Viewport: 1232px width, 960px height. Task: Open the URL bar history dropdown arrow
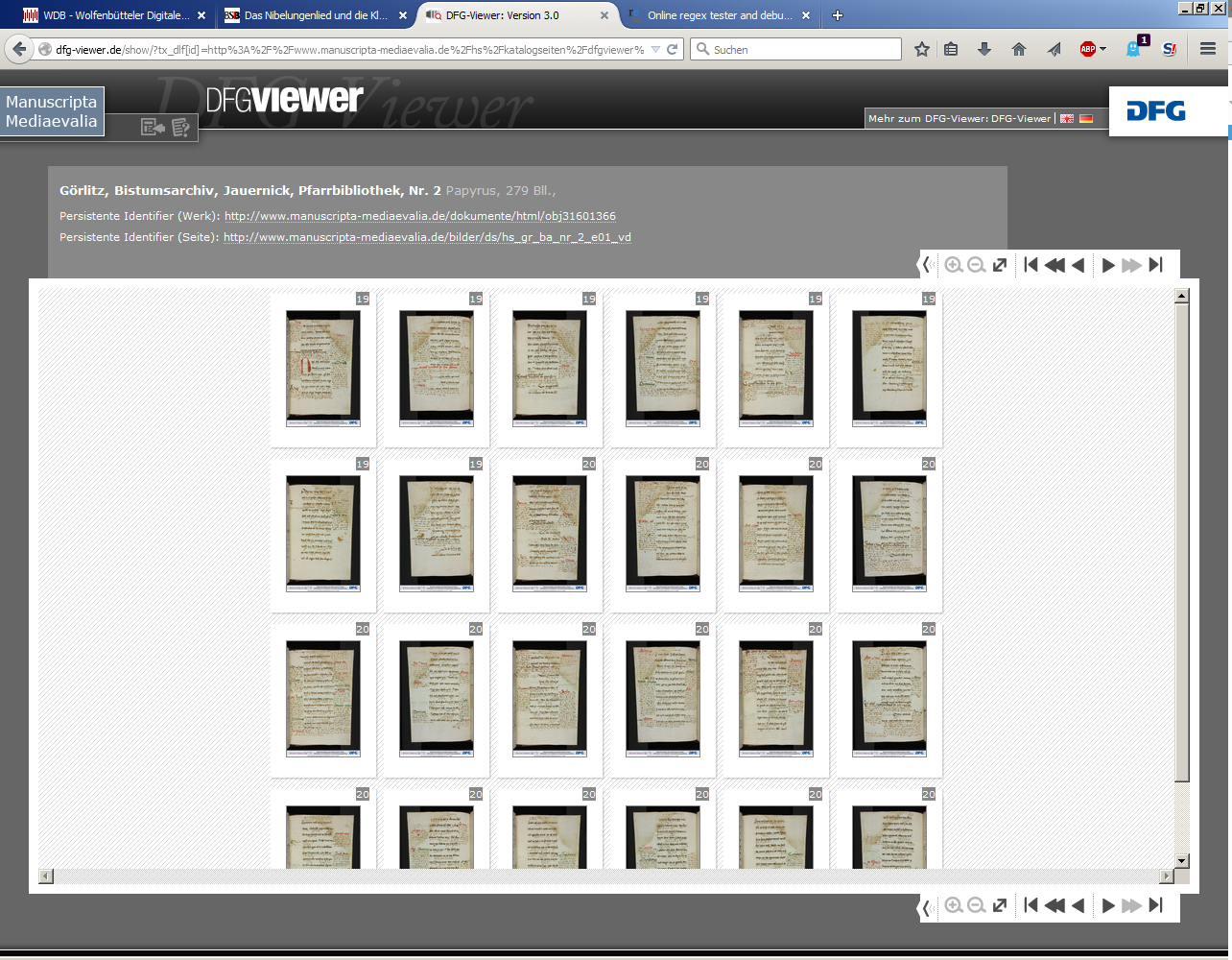tap(655, 49)
